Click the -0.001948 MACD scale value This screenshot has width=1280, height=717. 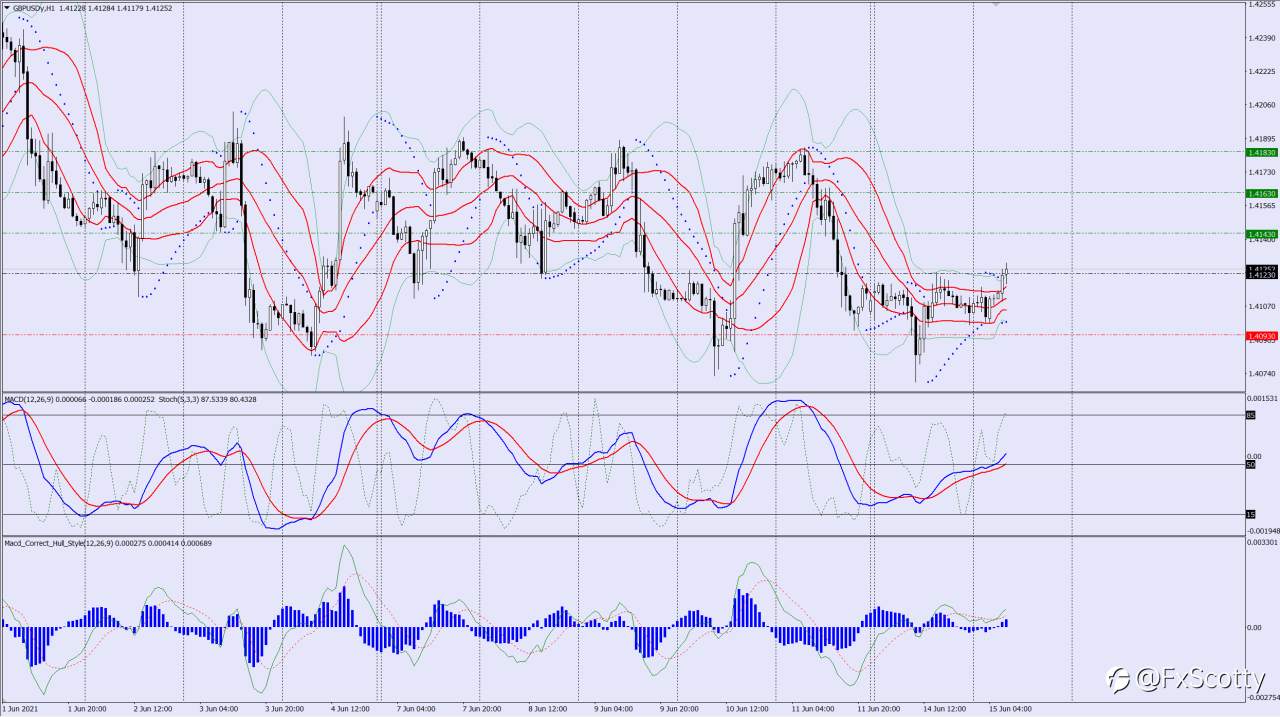tap(1263, 531)
